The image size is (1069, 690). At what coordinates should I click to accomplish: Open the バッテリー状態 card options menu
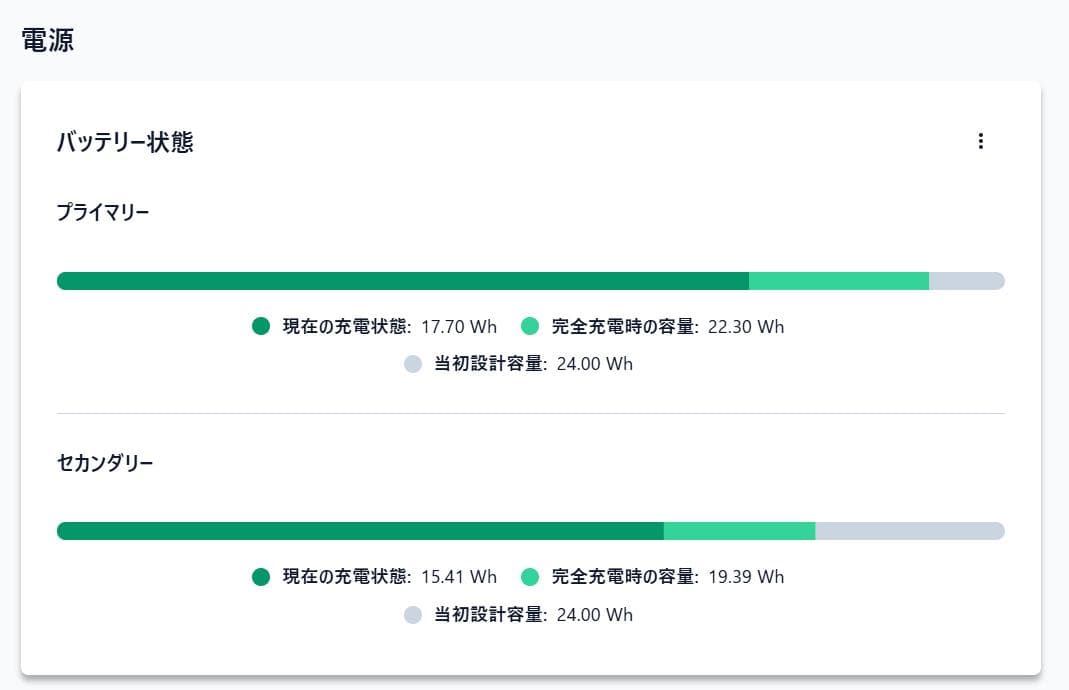pyautogui.click(x=980, y=141)
